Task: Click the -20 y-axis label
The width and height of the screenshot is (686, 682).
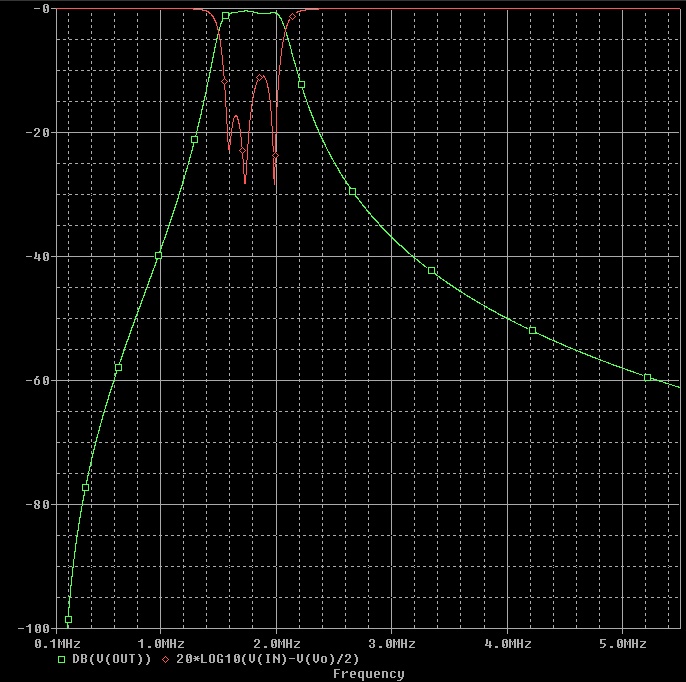Action: [38, 133]
